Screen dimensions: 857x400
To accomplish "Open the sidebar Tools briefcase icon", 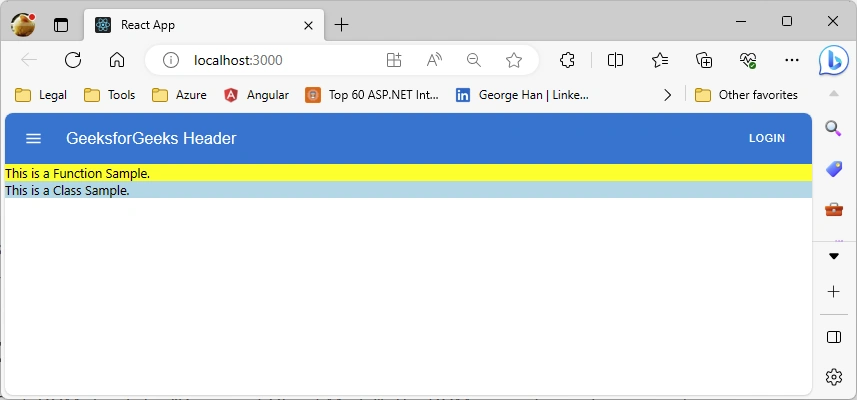I will pos(833,209).
